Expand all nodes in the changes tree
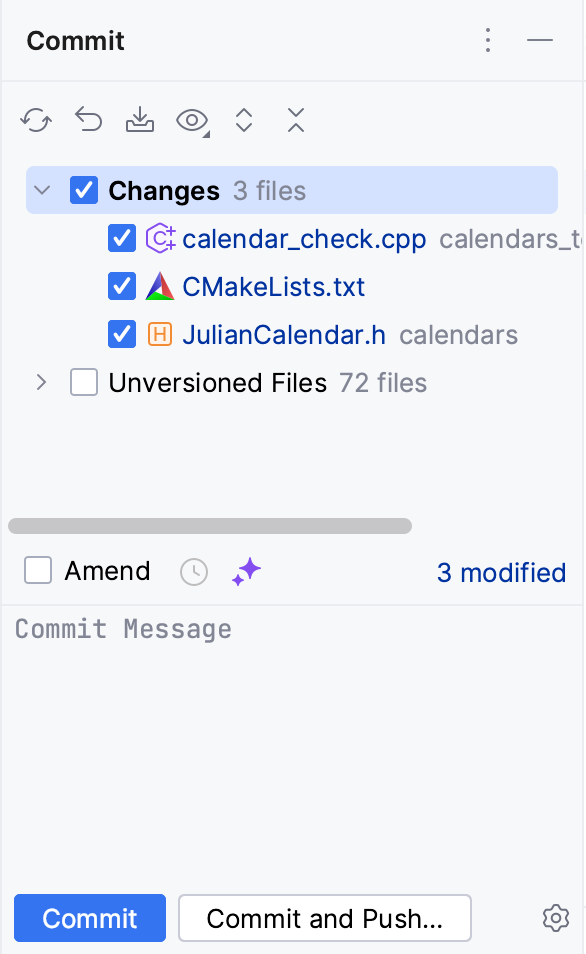Screen dimensions: 586x954 tap(244, 119)
